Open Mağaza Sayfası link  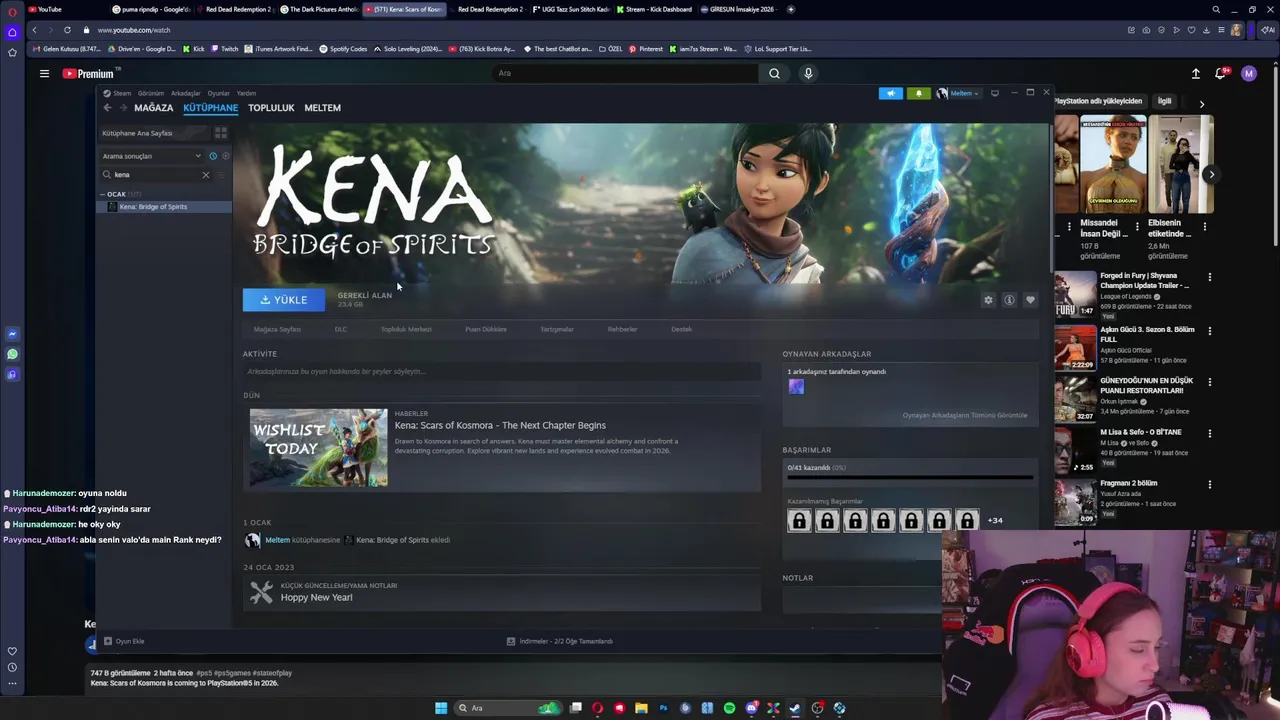277,329
